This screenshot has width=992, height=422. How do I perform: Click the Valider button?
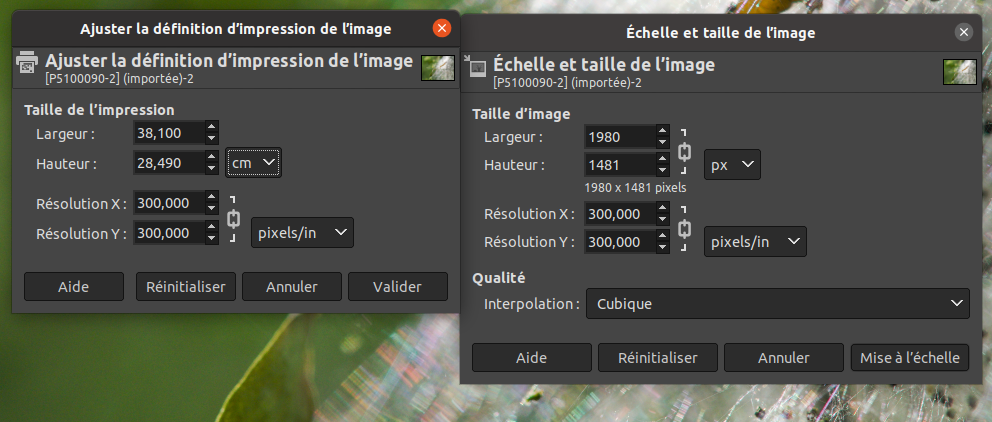click(397, 287)
